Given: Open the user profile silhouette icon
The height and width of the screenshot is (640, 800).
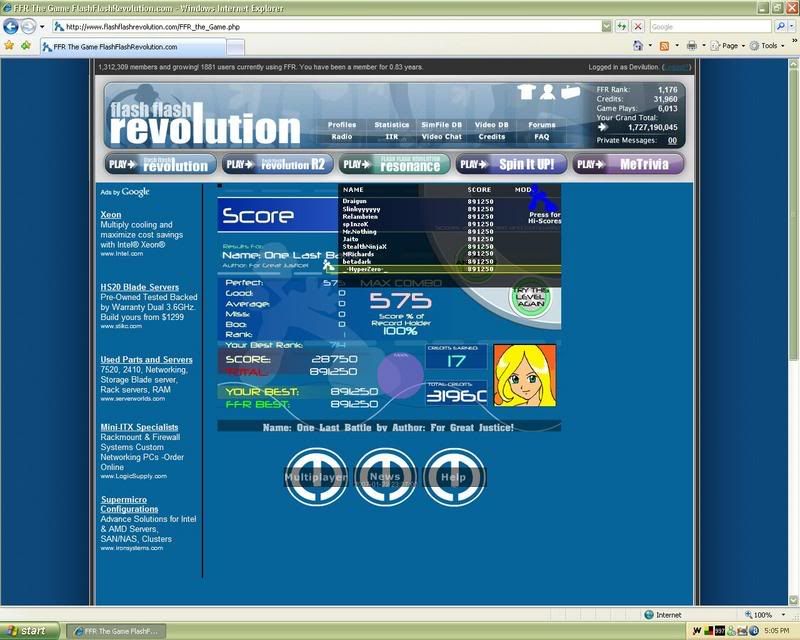Looking at the screenshot, I should (548, 92).
